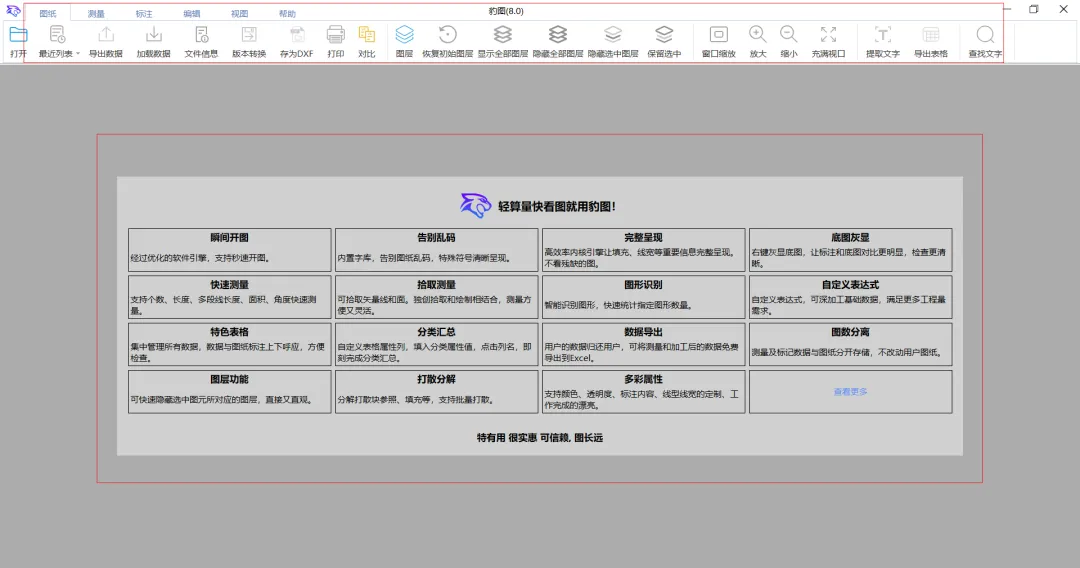The height and width of the screenshot is (568, 1080).
Task: Click the purple leopard logo in welcome panel
Action: tap(475, 205)
